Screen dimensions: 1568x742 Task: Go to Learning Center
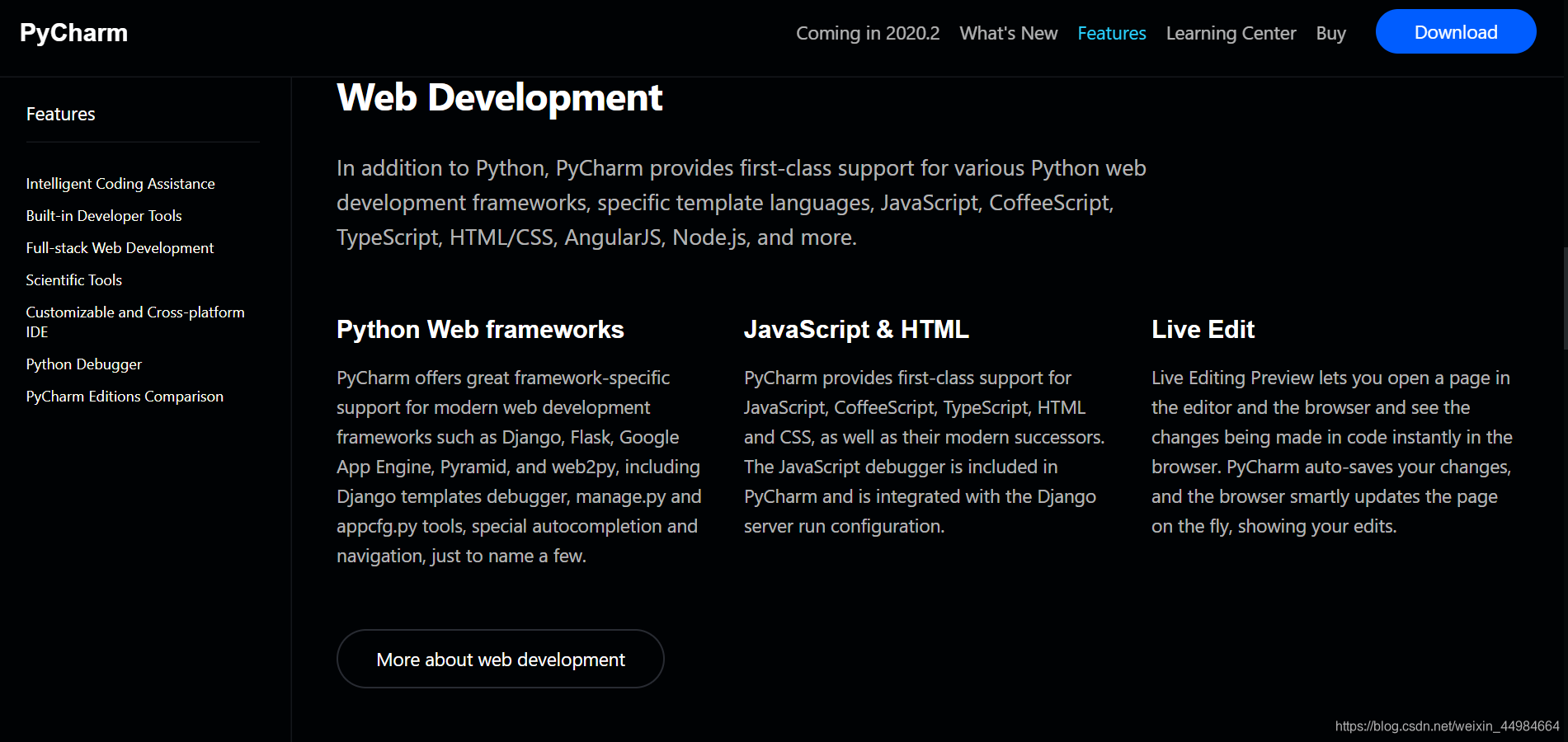click(1231, 33)
